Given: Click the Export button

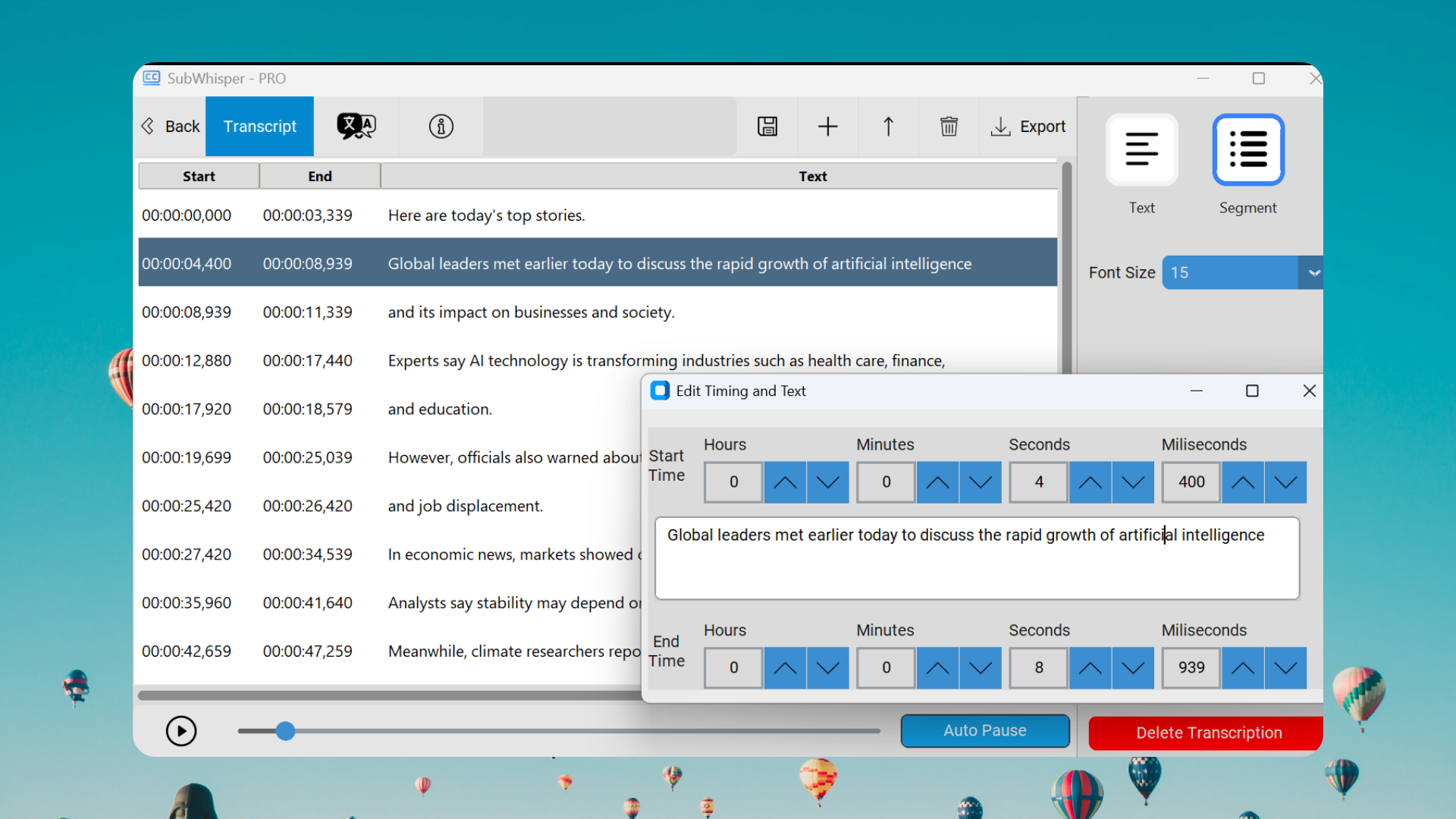Looking at the screenshot, I should [1028, 127].
